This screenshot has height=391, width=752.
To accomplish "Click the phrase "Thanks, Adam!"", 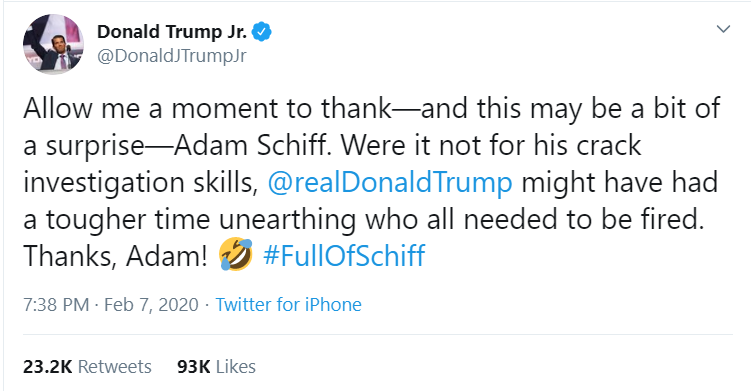I will click(115, 256).
